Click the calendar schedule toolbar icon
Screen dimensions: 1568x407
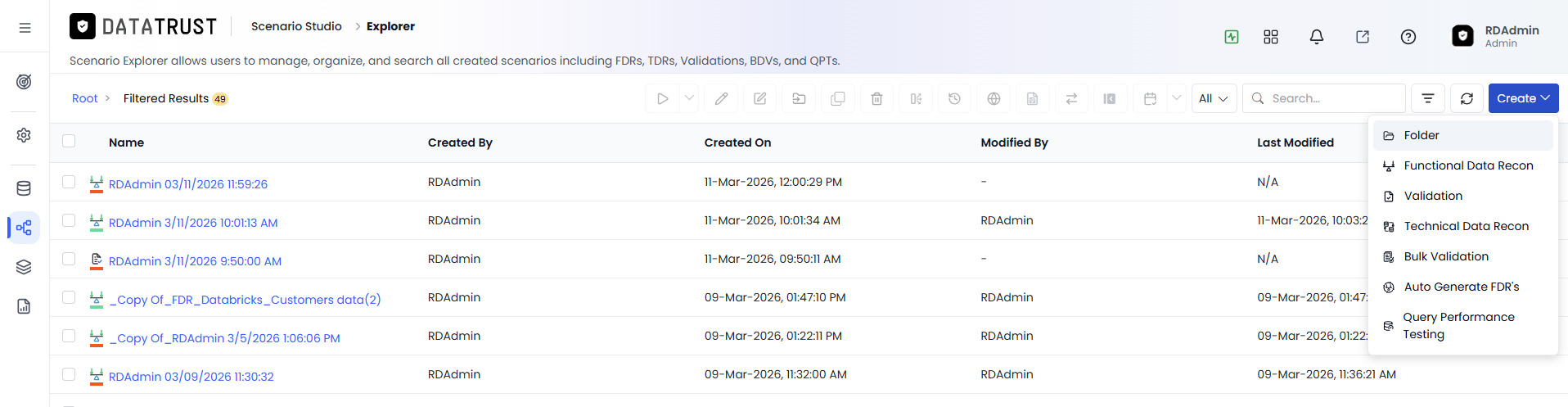point(1150,98)
